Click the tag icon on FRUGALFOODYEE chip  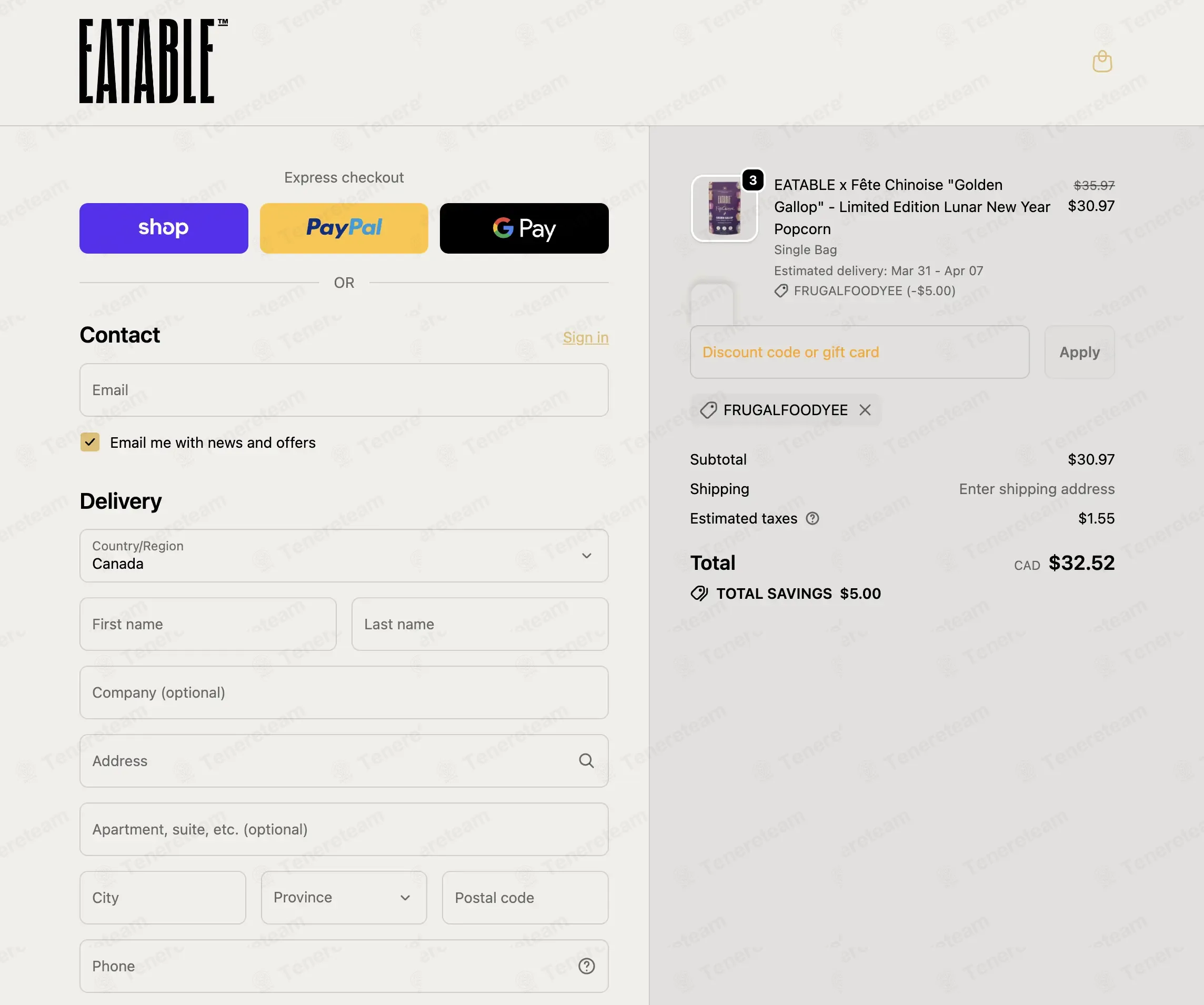pyautogui.click(x=709, y=410)
